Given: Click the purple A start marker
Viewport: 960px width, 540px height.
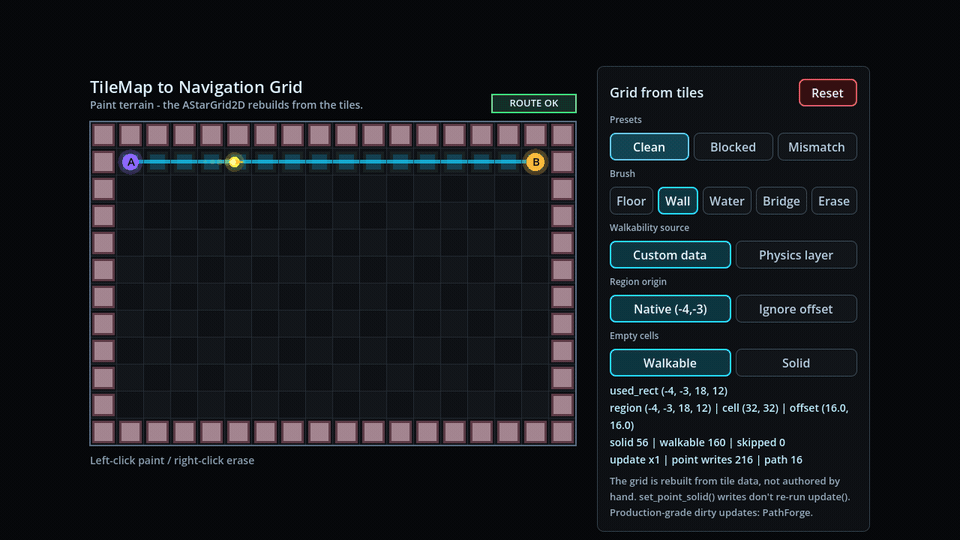Looking at the screenshot, I should point(130,162).
